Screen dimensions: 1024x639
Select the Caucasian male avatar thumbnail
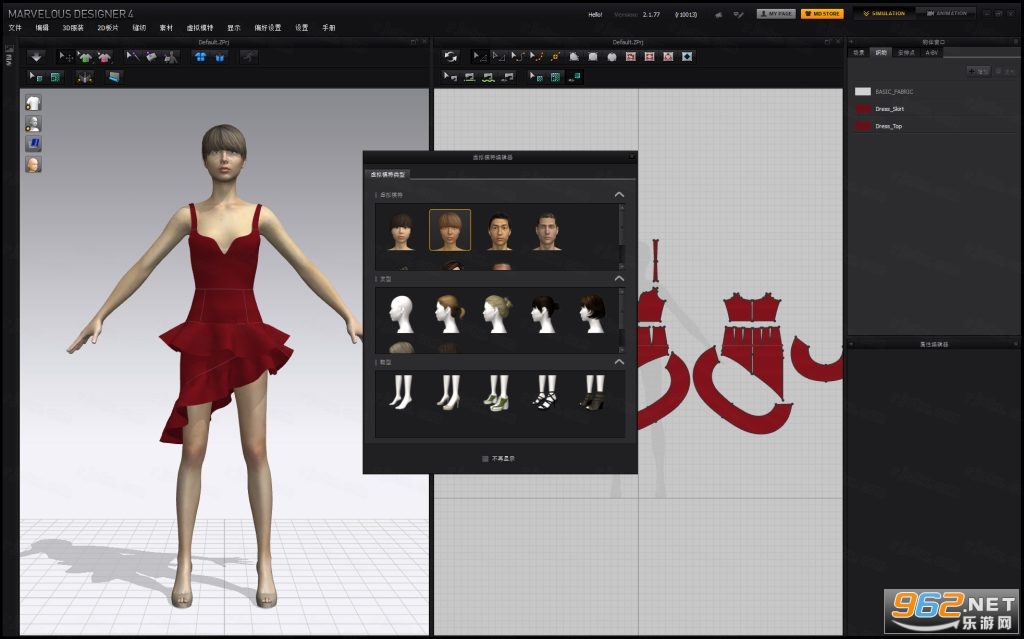click(547, 231)
